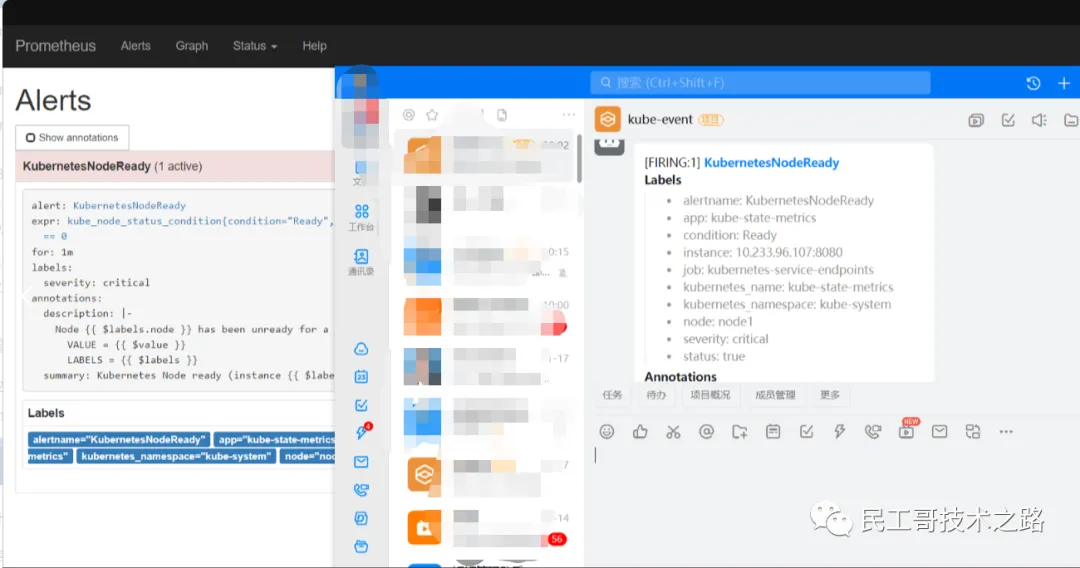The image size is (1080, 568).
Task: Open the task checkbox icon in chat header
Action: coord(1008,120)
